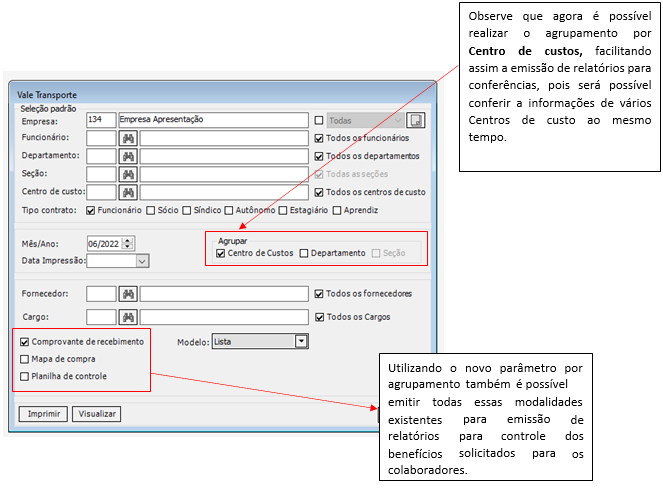Click the binoculars search icon for Fornecedor

[128, 294]
